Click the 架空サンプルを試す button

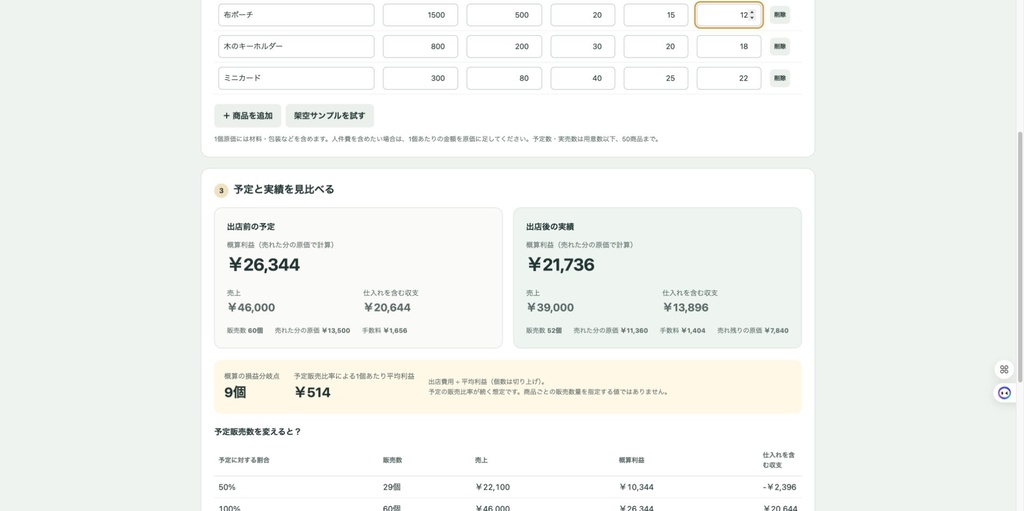[x=330, y=116]
